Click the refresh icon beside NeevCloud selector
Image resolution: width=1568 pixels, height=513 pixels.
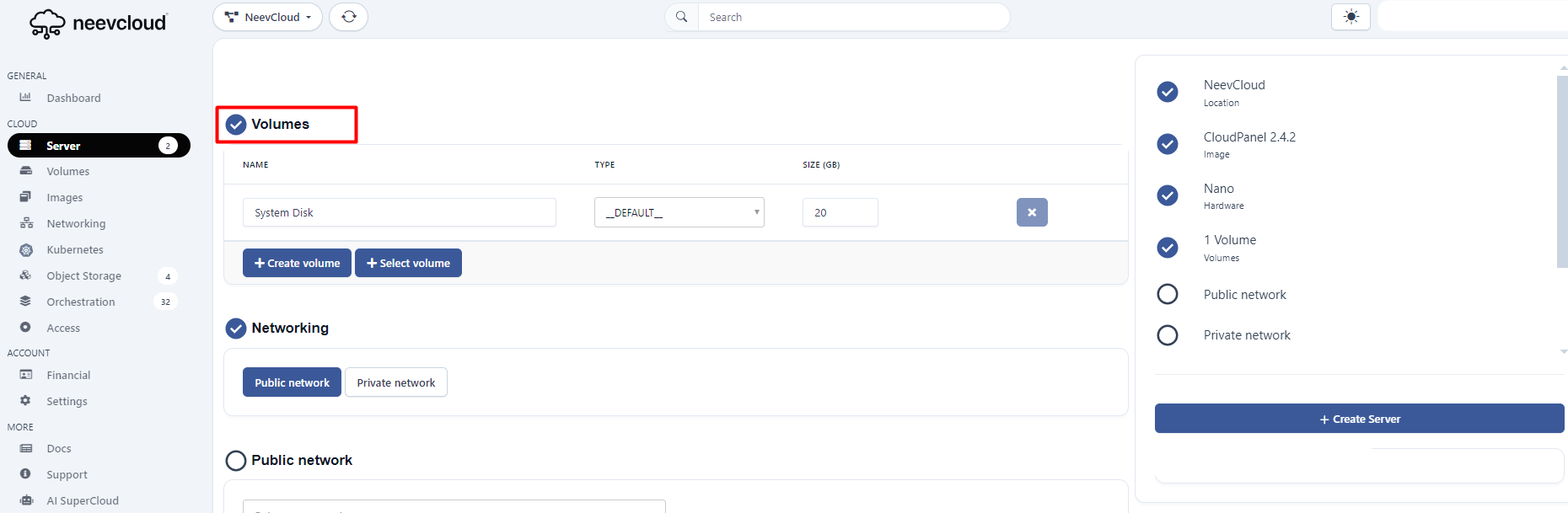[348, 17]
